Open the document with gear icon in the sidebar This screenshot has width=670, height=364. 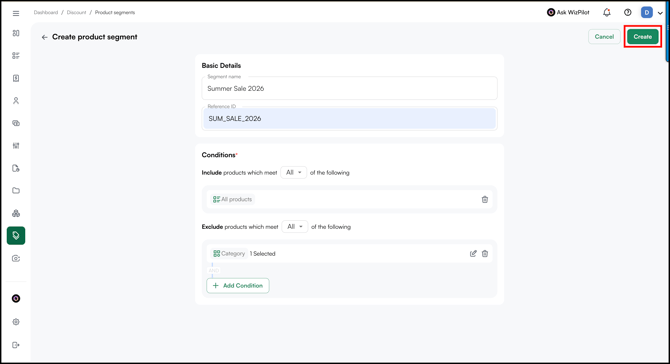16,168
